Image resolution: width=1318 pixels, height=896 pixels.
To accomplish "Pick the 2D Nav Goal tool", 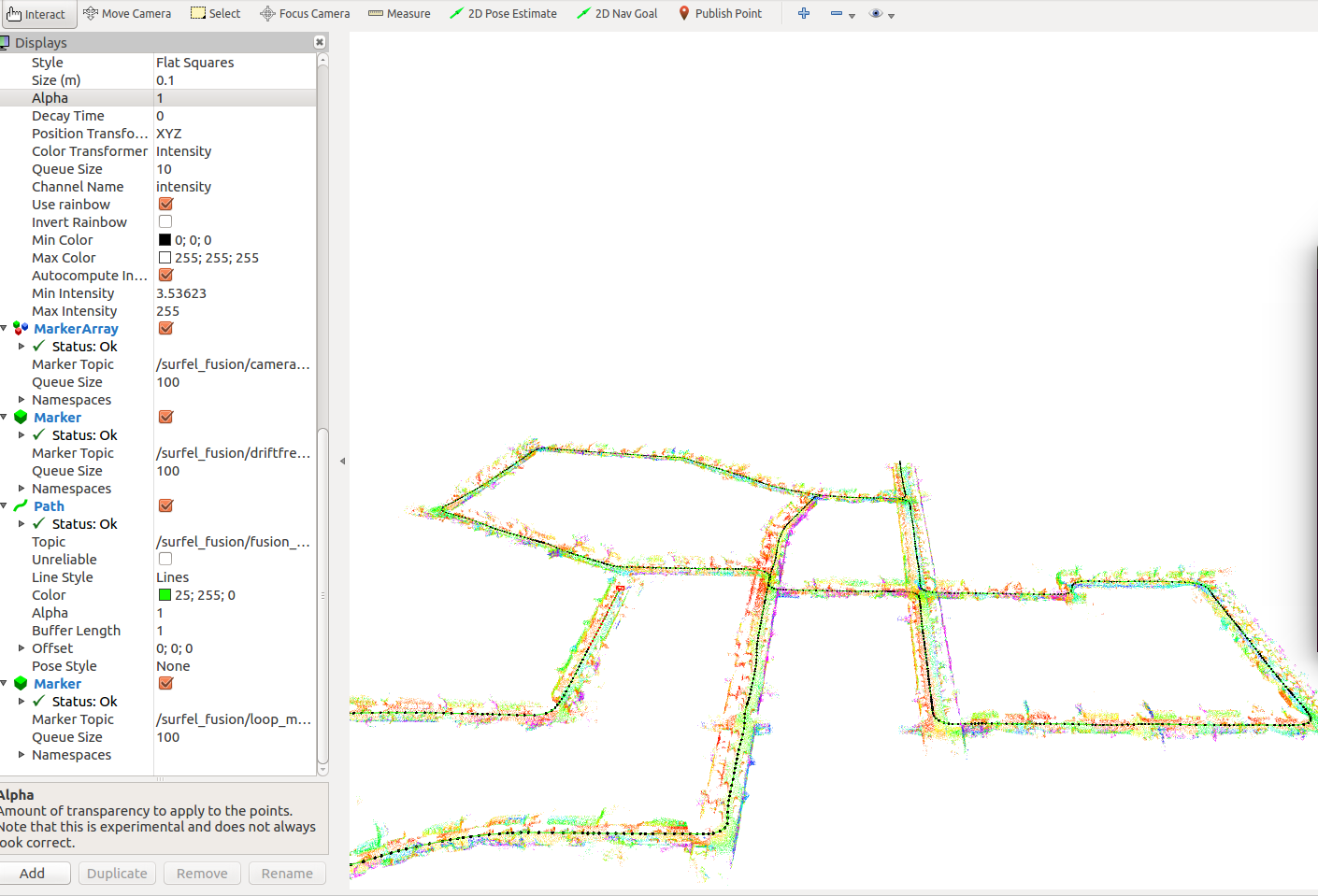I will click(617, 13).
